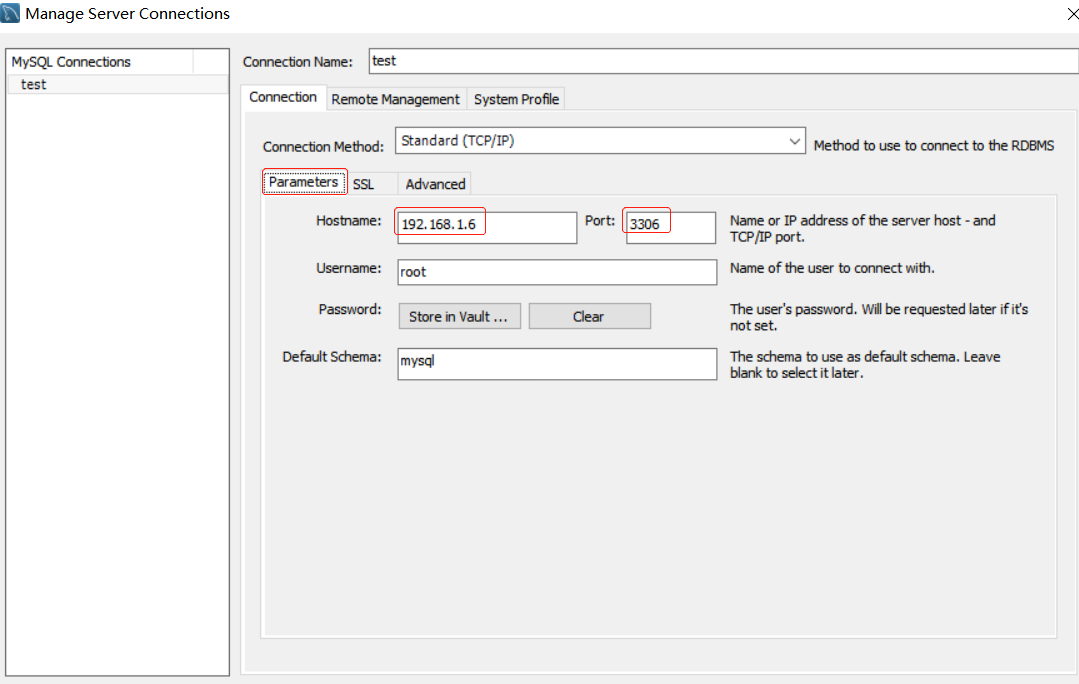Click the 'Method to use to connect' description

click(x=934, y=146)
